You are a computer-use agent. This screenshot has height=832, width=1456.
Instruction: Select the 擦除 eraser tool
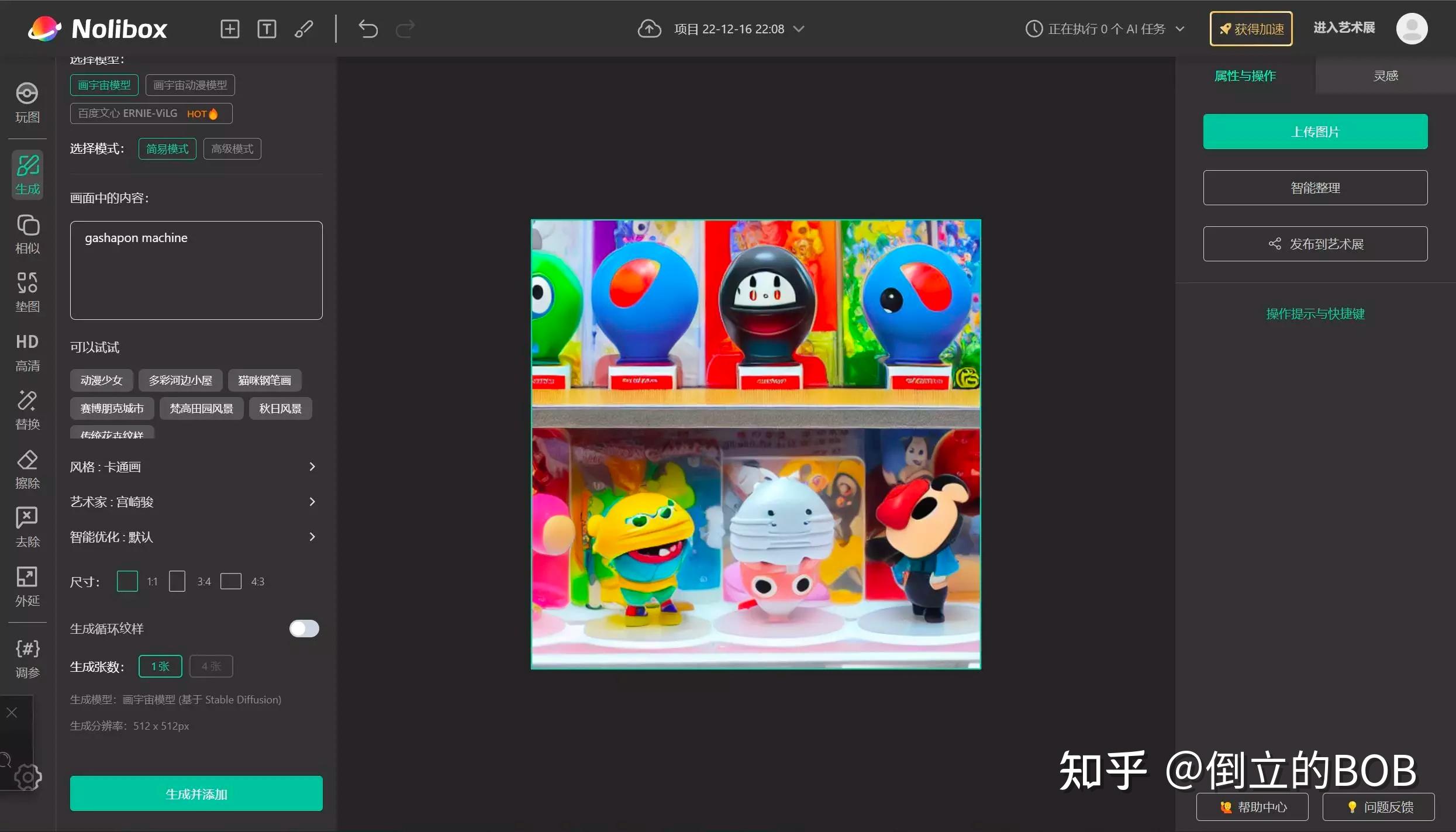pyautogui.click(x=27, y=469)
